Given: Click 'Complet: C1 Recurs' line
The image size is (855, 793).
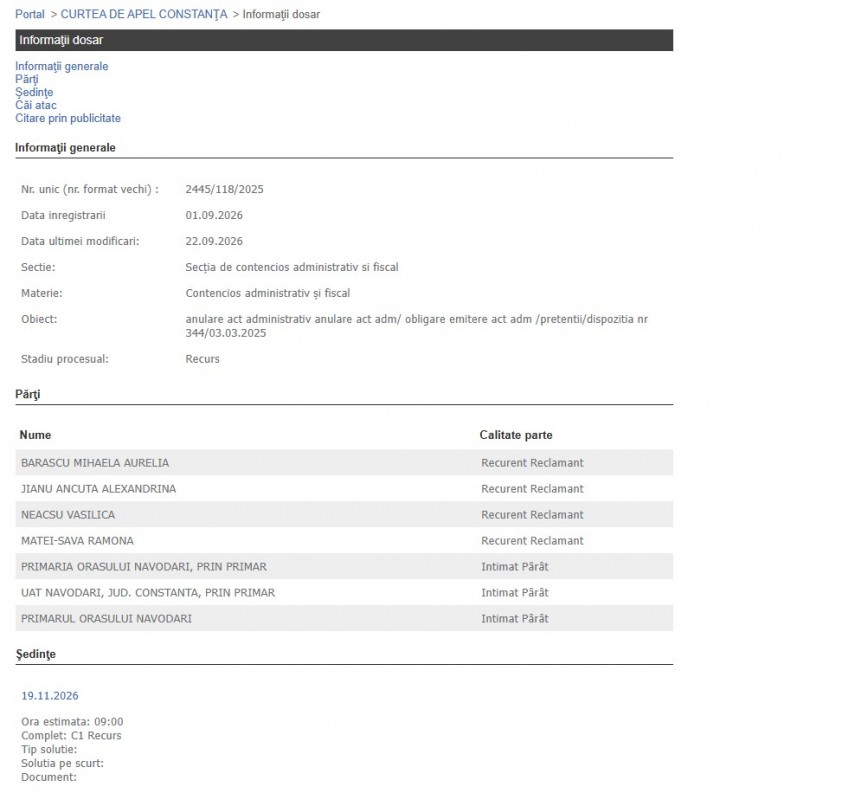Looking at the screenshot, I should (71, 736).
